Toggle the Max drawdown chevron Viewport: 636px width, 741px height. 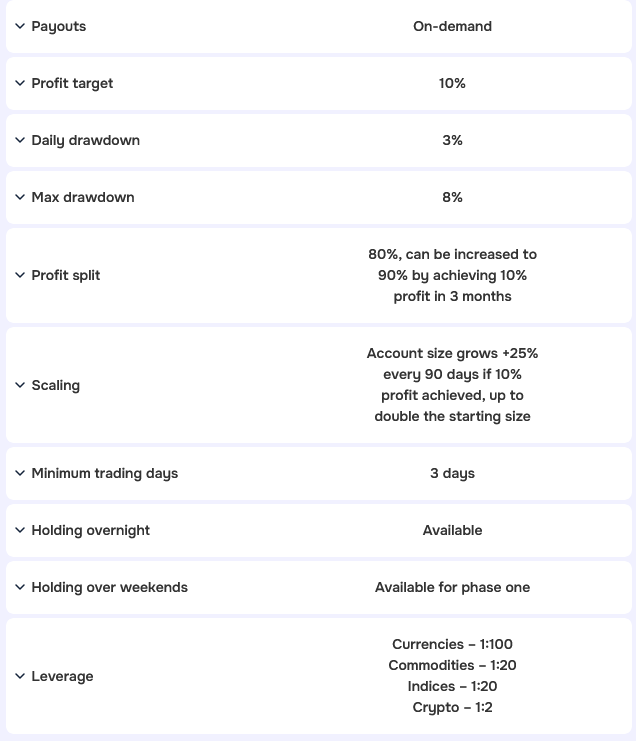click(20, 197)
